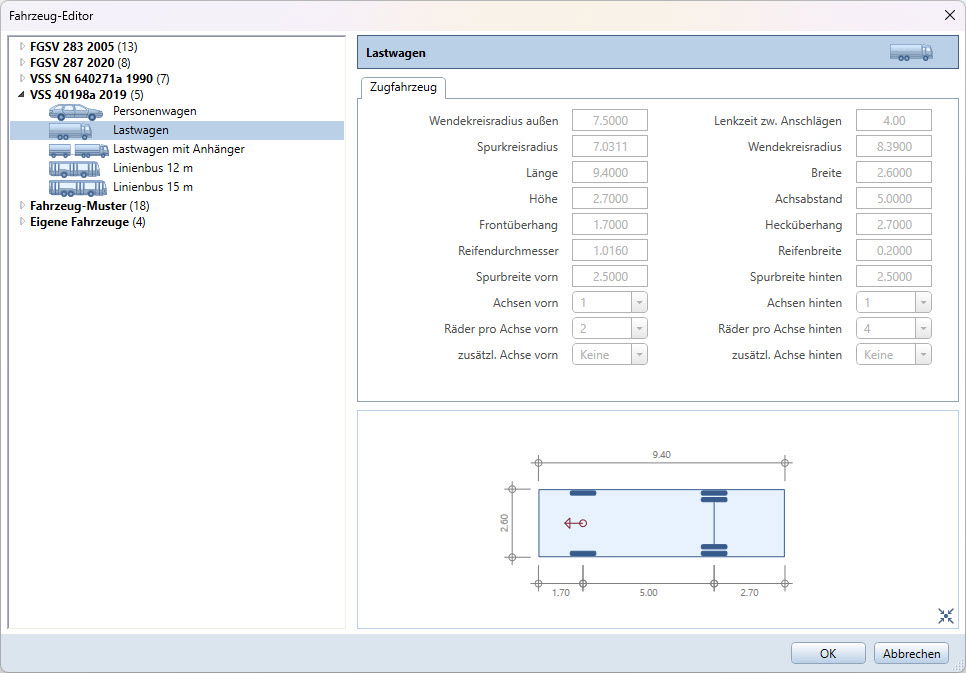Click the Wendekreisradius außen field
This screenshot has height=673, width=966.
pyautogui.click(x=610, y=120)
